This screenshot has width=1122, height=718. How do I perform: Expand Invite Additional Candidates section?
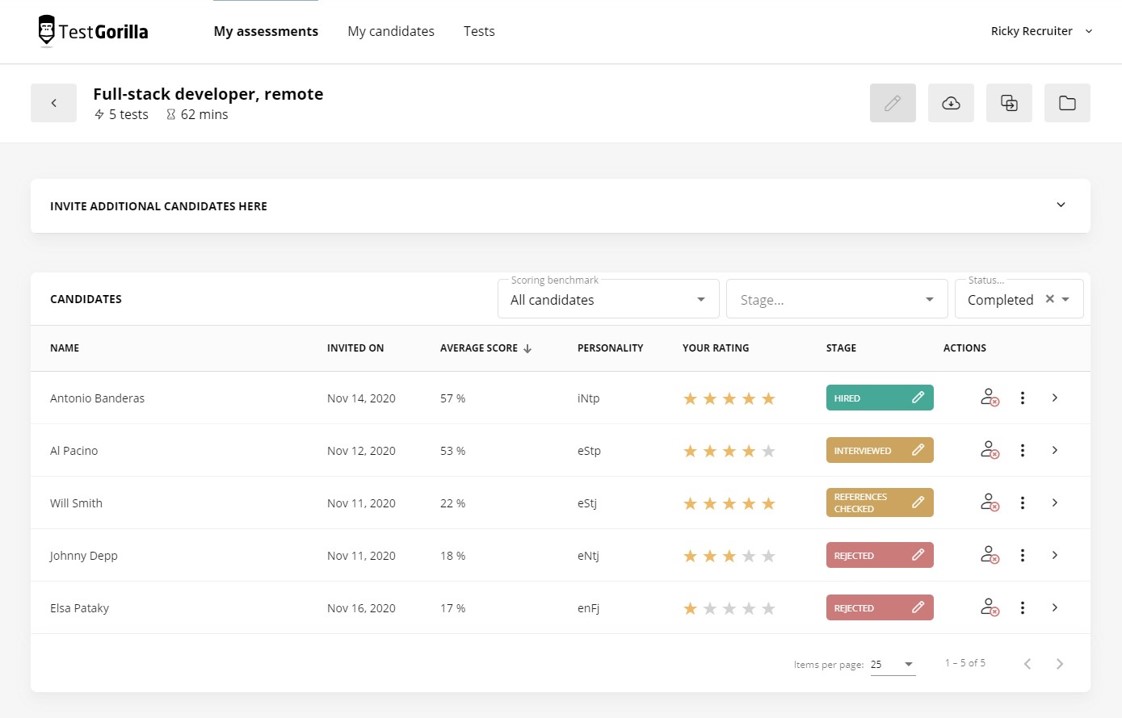1061,206
